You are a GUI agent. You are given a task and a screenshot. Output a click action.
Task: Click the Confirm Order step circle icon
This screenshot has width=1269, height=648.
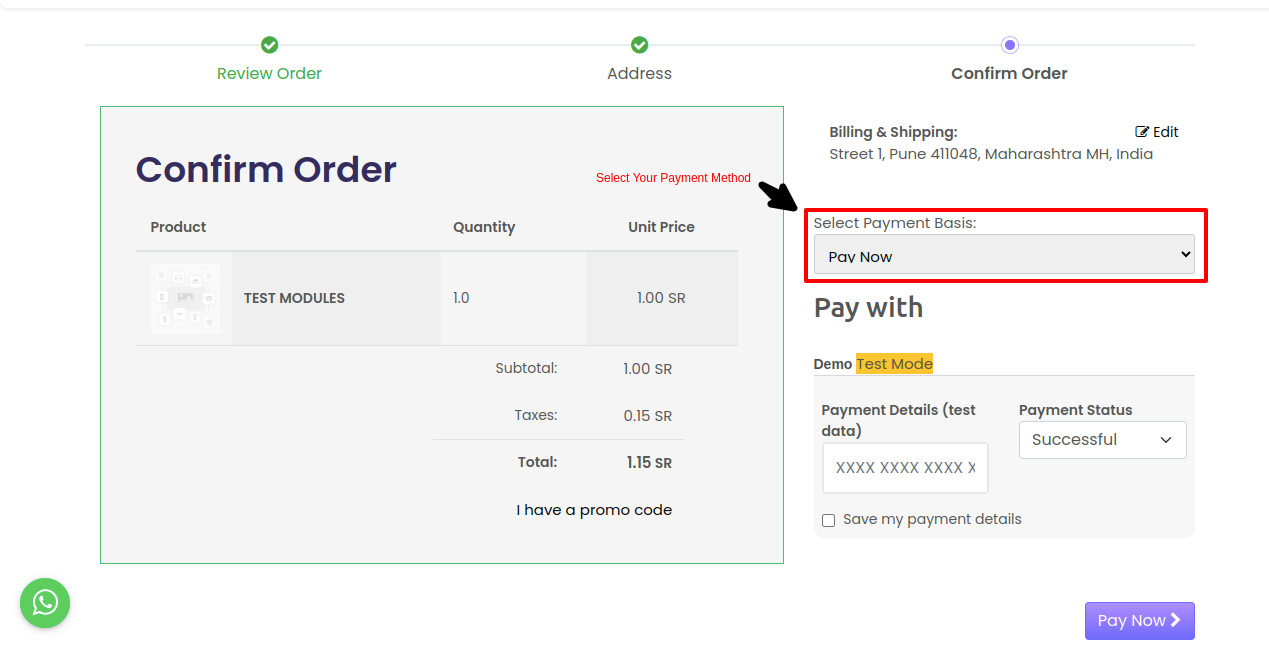(1010, 45)
